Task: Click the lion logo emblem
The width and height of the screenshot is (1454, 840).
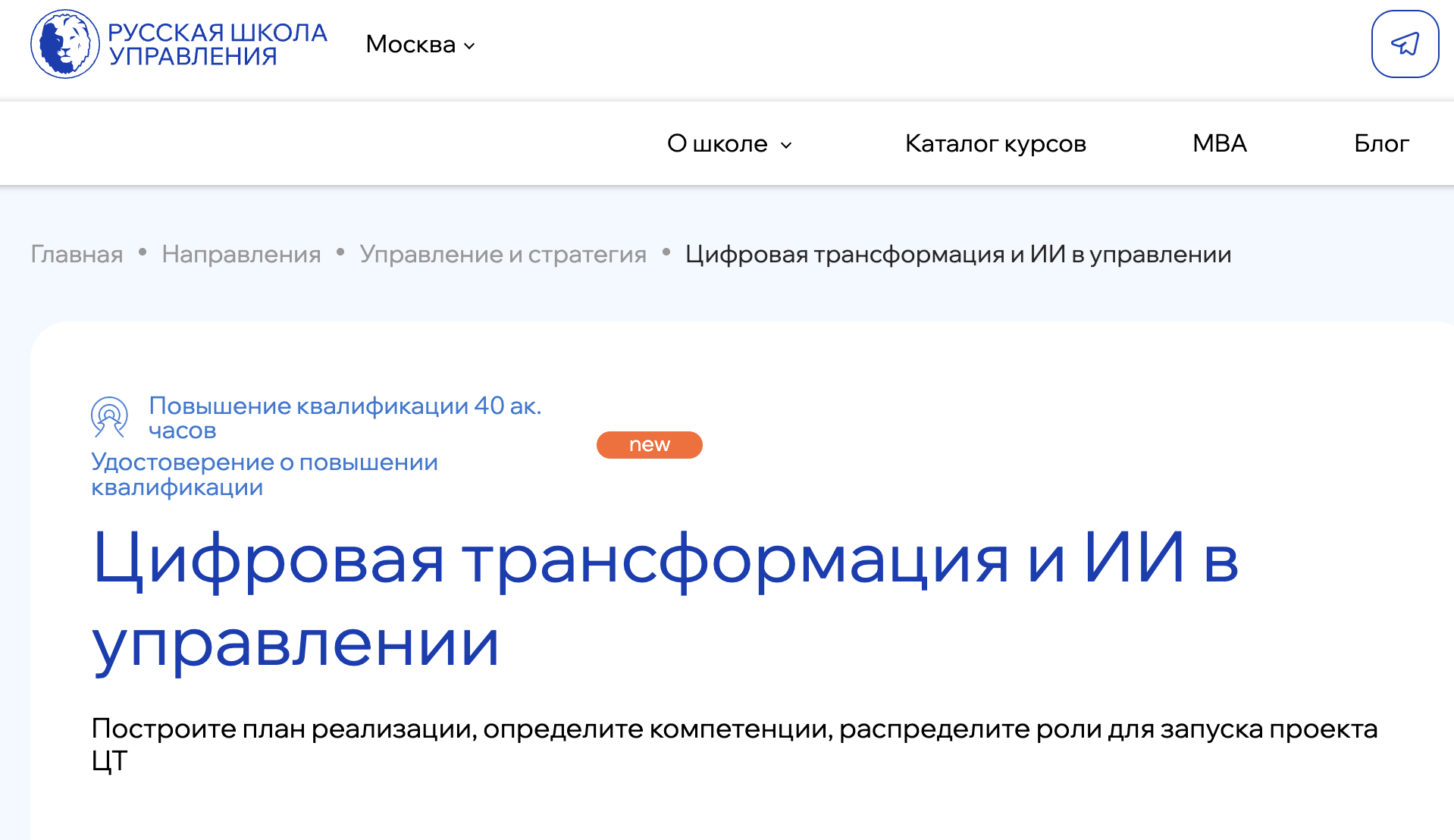Action: pos(65,44)
